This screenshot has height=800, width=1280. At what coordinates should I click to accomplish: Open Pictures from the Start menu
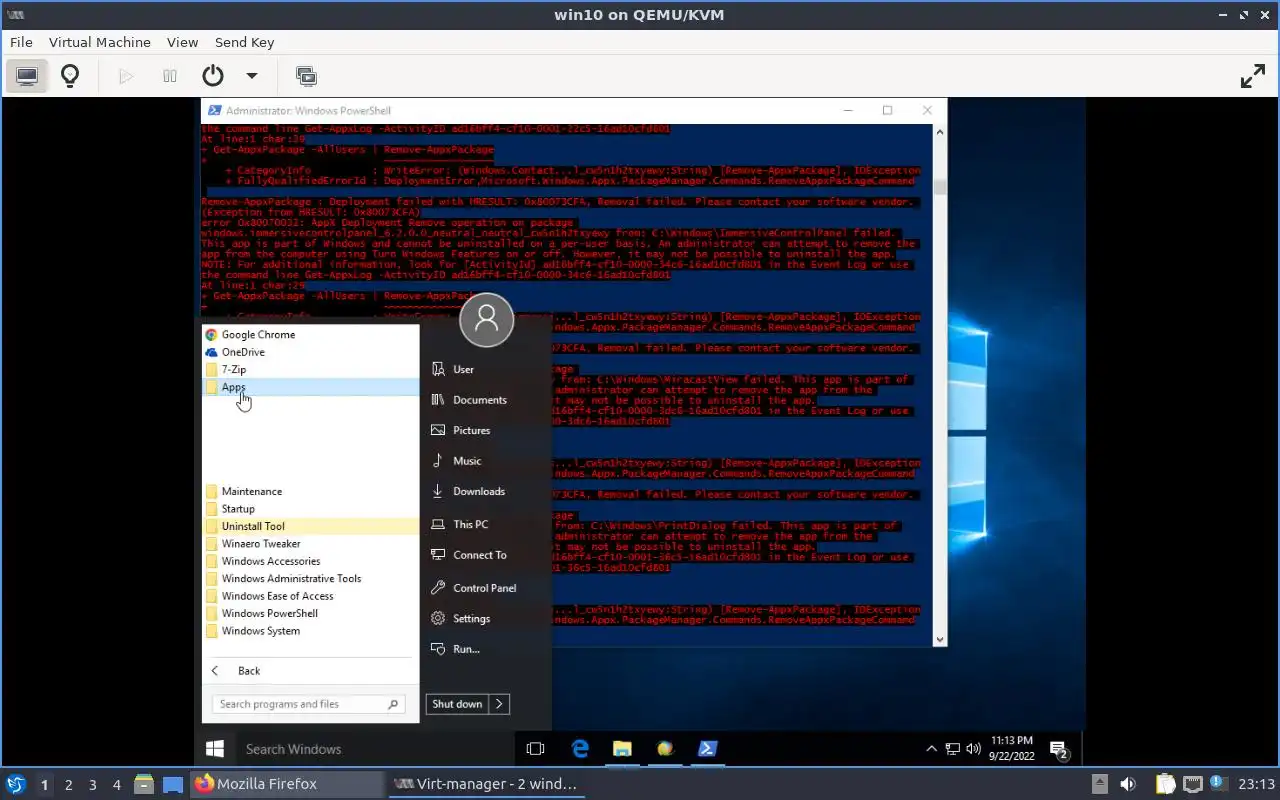click(486, 430)
